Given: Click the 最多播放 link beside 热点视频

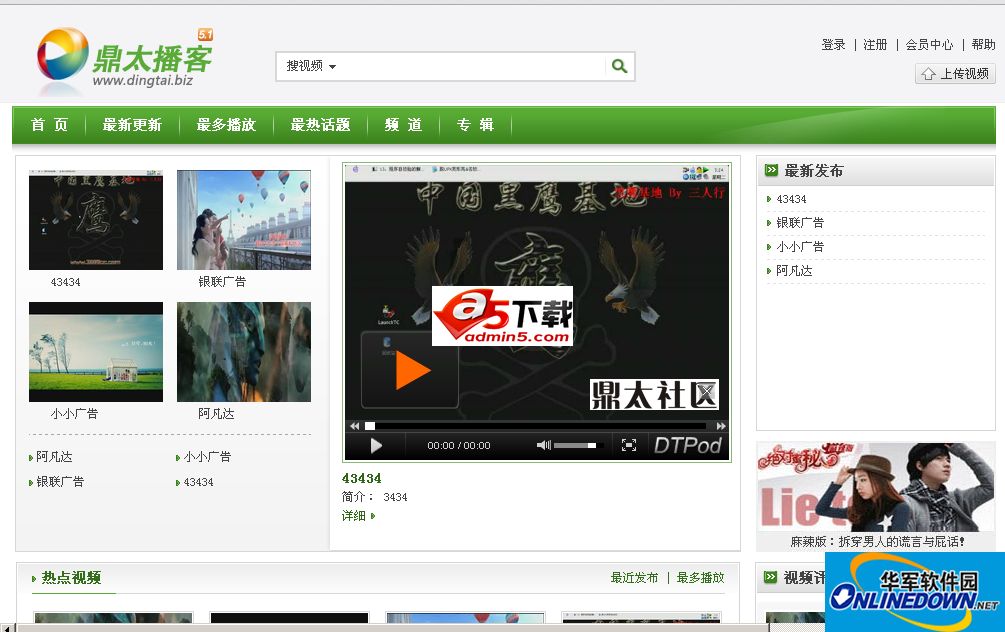Looking at the screenshot, I should (x=699, y=577).
